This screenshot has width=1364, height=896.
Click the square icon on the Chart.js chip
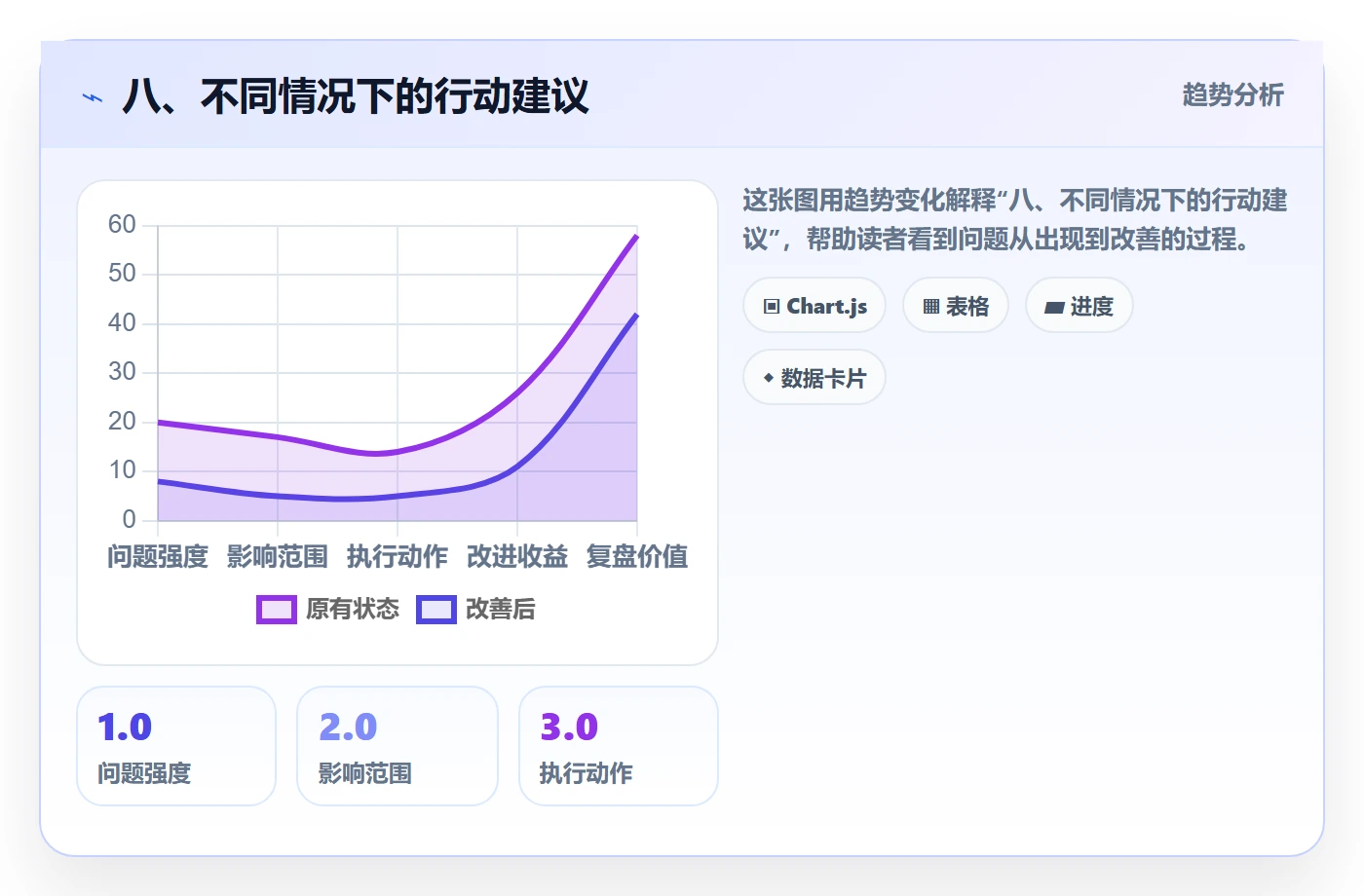[x=772, y=306]
